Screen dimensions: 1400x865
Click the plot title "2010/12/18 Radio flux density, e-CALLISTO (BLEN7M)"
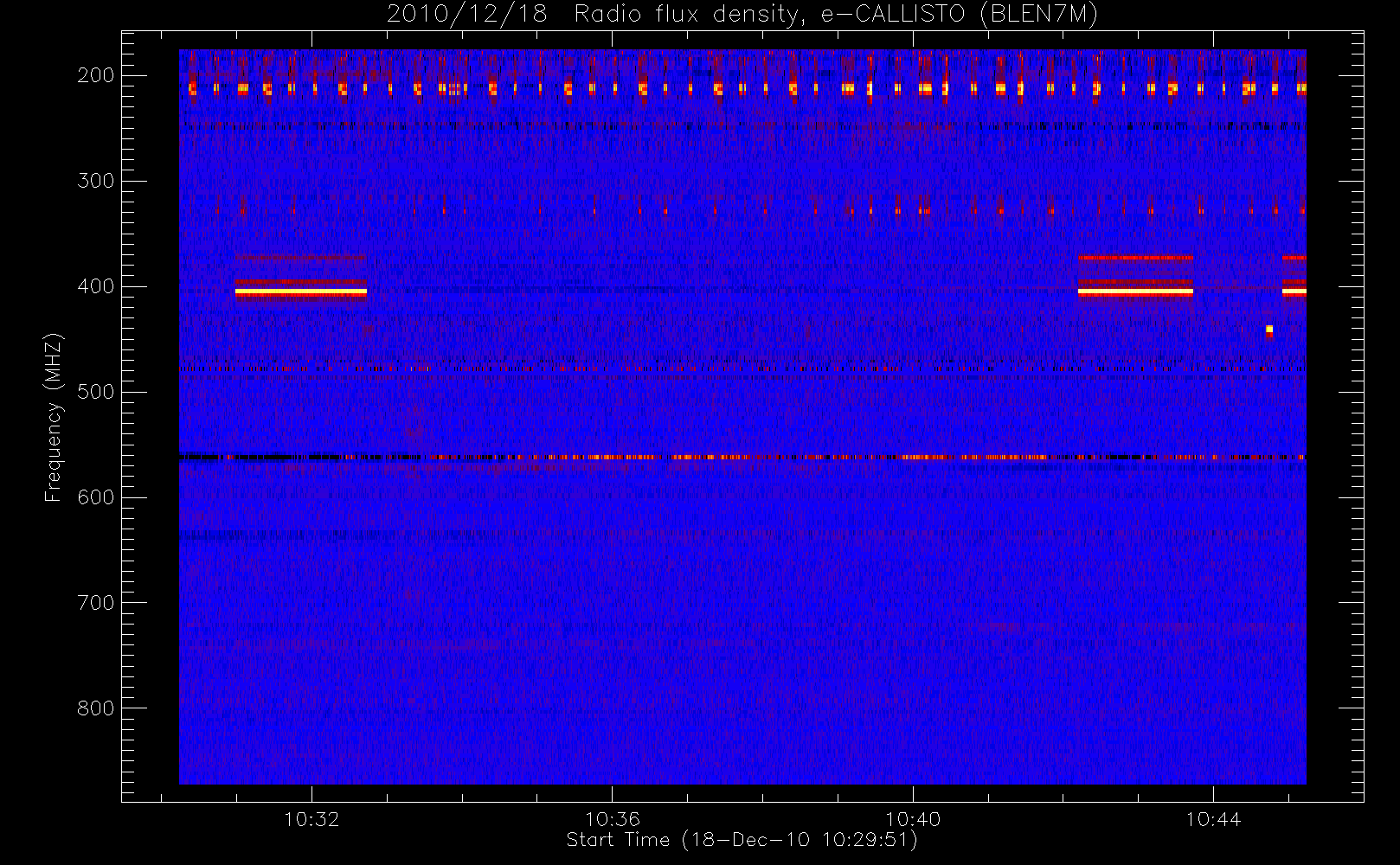742,15
